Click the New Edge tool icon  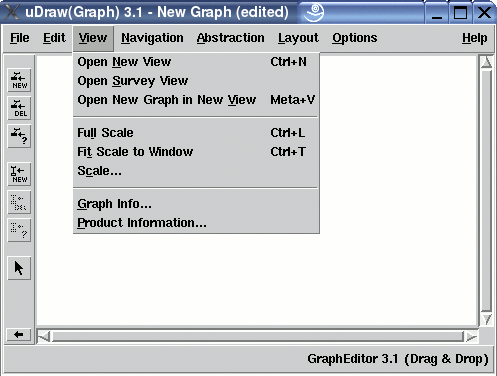19,174
